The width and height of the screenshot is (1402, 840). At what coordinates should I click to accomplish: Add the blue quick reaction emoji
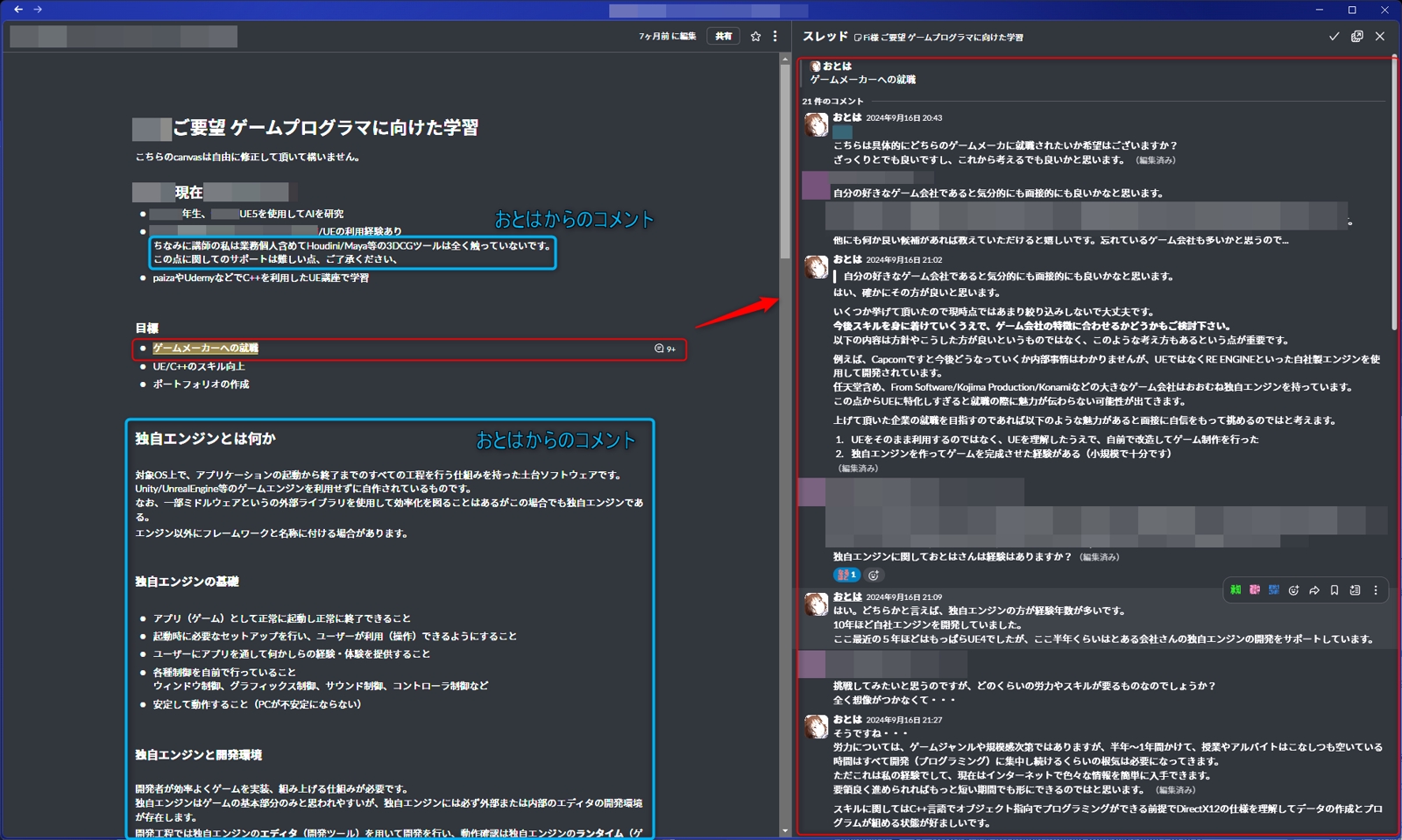coord(1274,590)
